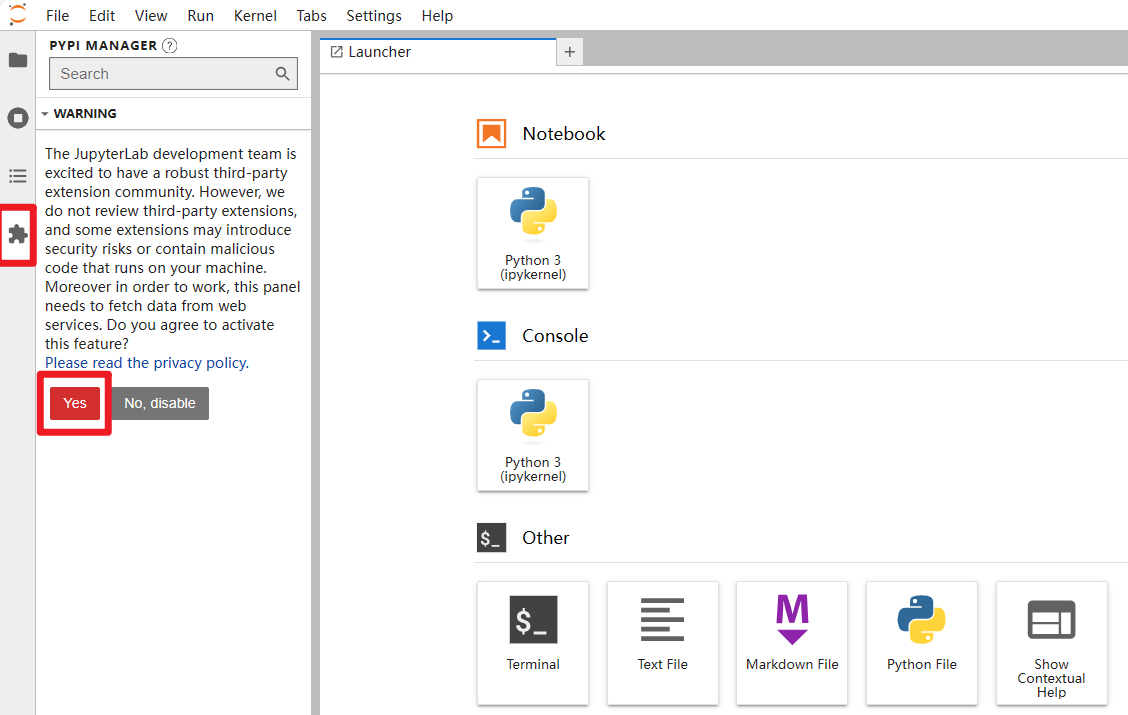
Task: Add a new launcher tab with plus
Action: (x=570, y=52)
